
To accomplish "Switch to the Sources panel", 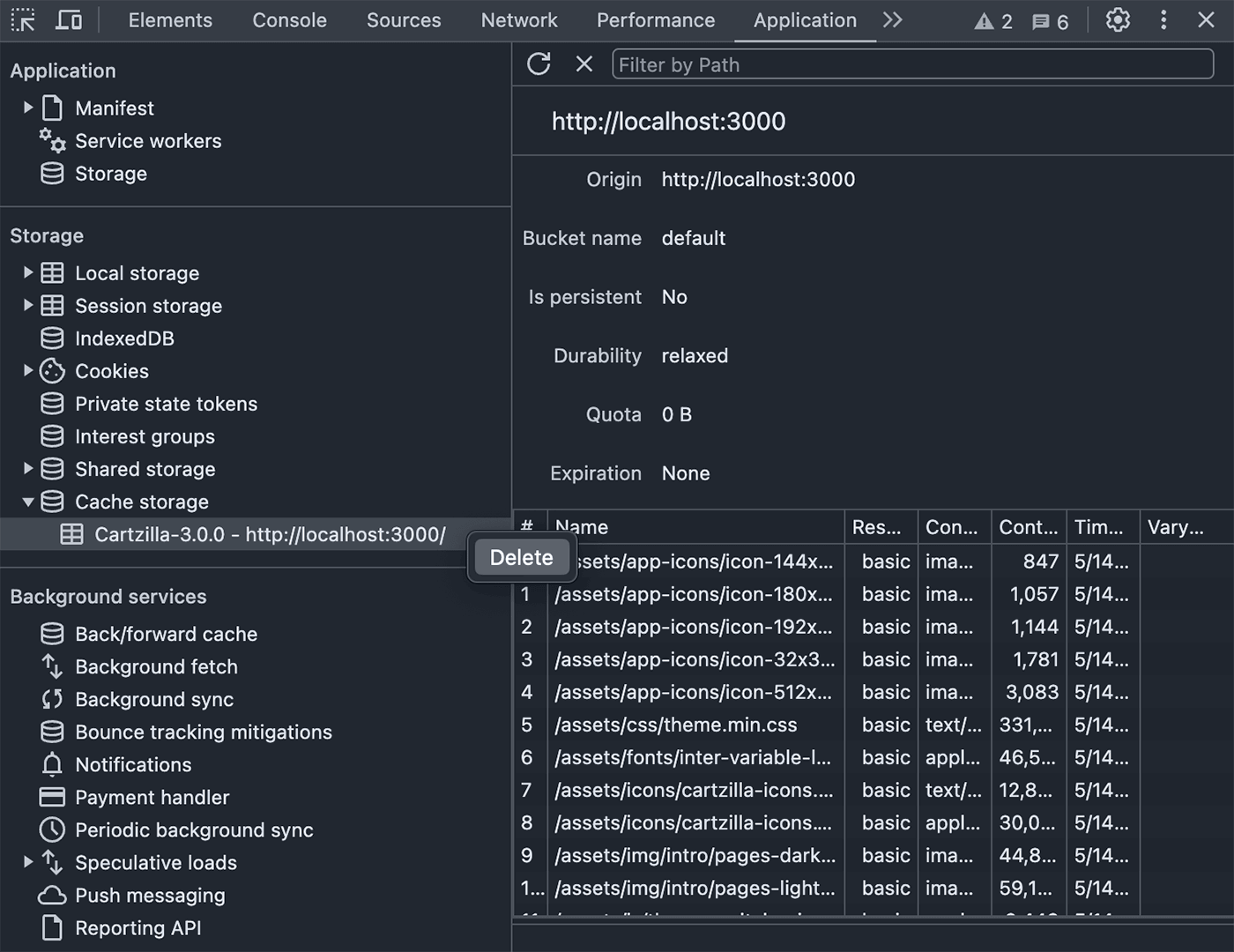I will [x=403, y=19].
